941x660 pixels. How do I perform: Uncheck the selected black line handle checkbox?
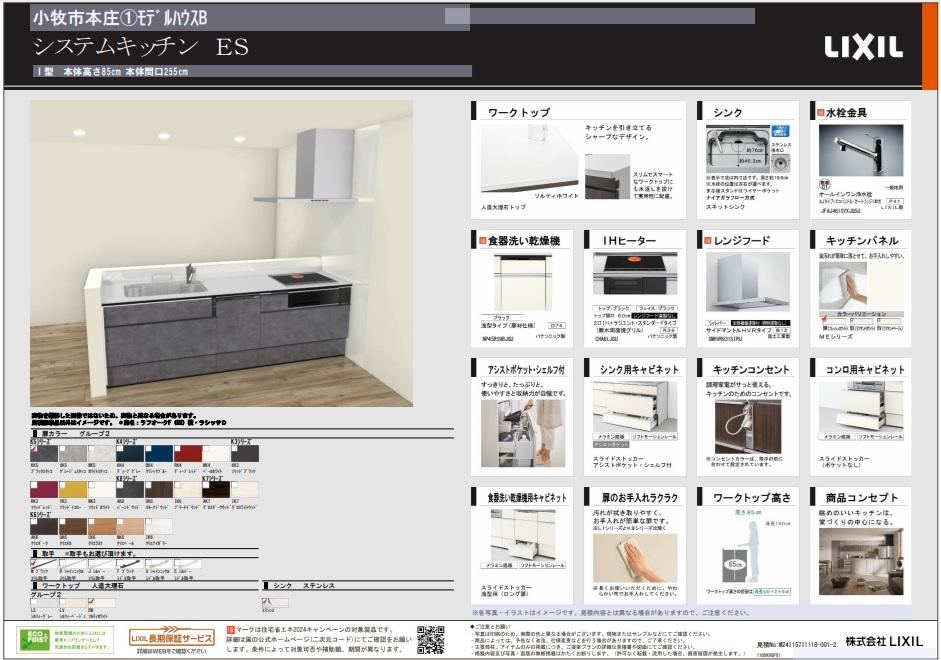tap(34, 563)
